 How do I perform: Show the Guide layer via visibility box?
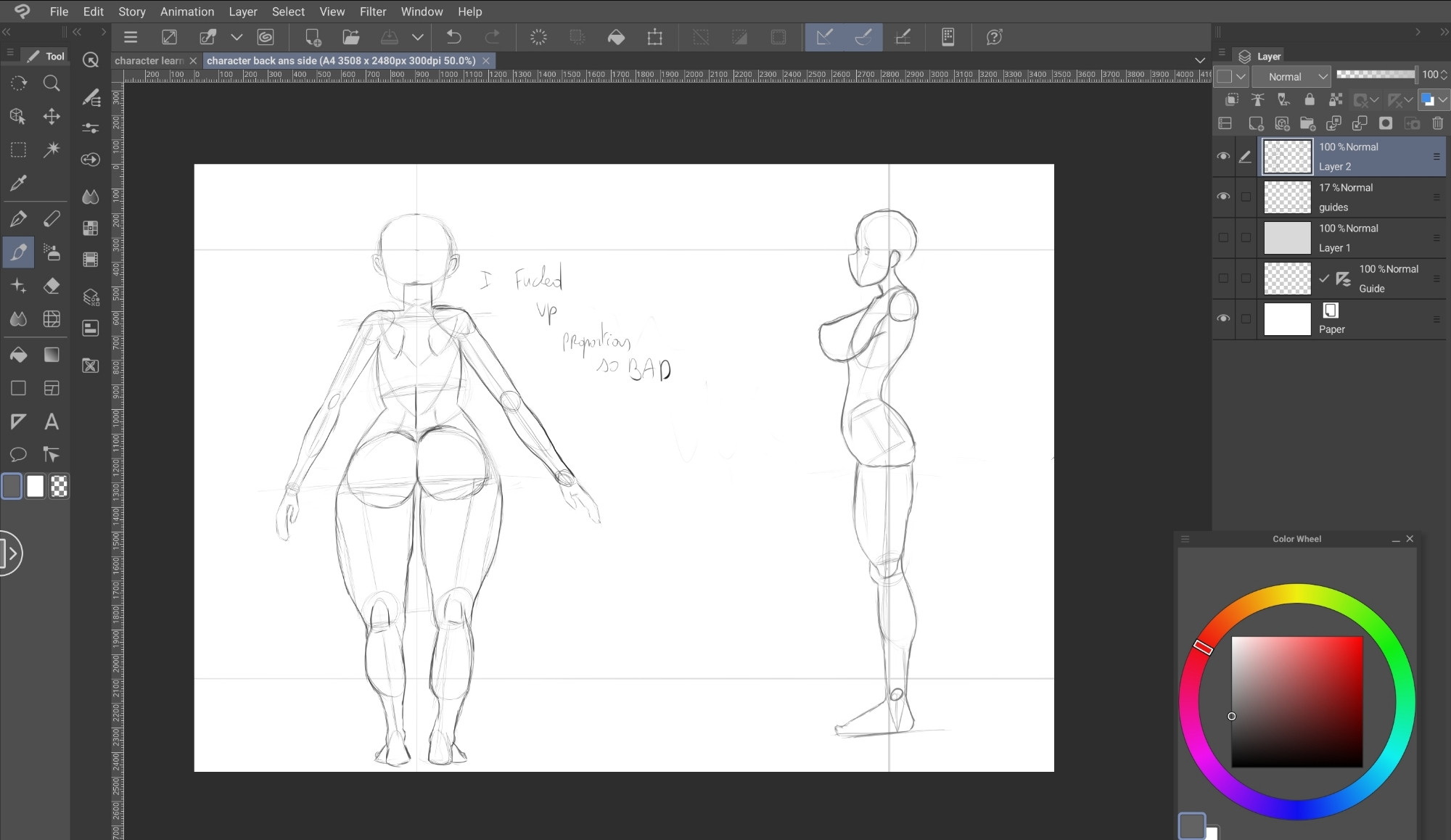(x=1223, y=278)
